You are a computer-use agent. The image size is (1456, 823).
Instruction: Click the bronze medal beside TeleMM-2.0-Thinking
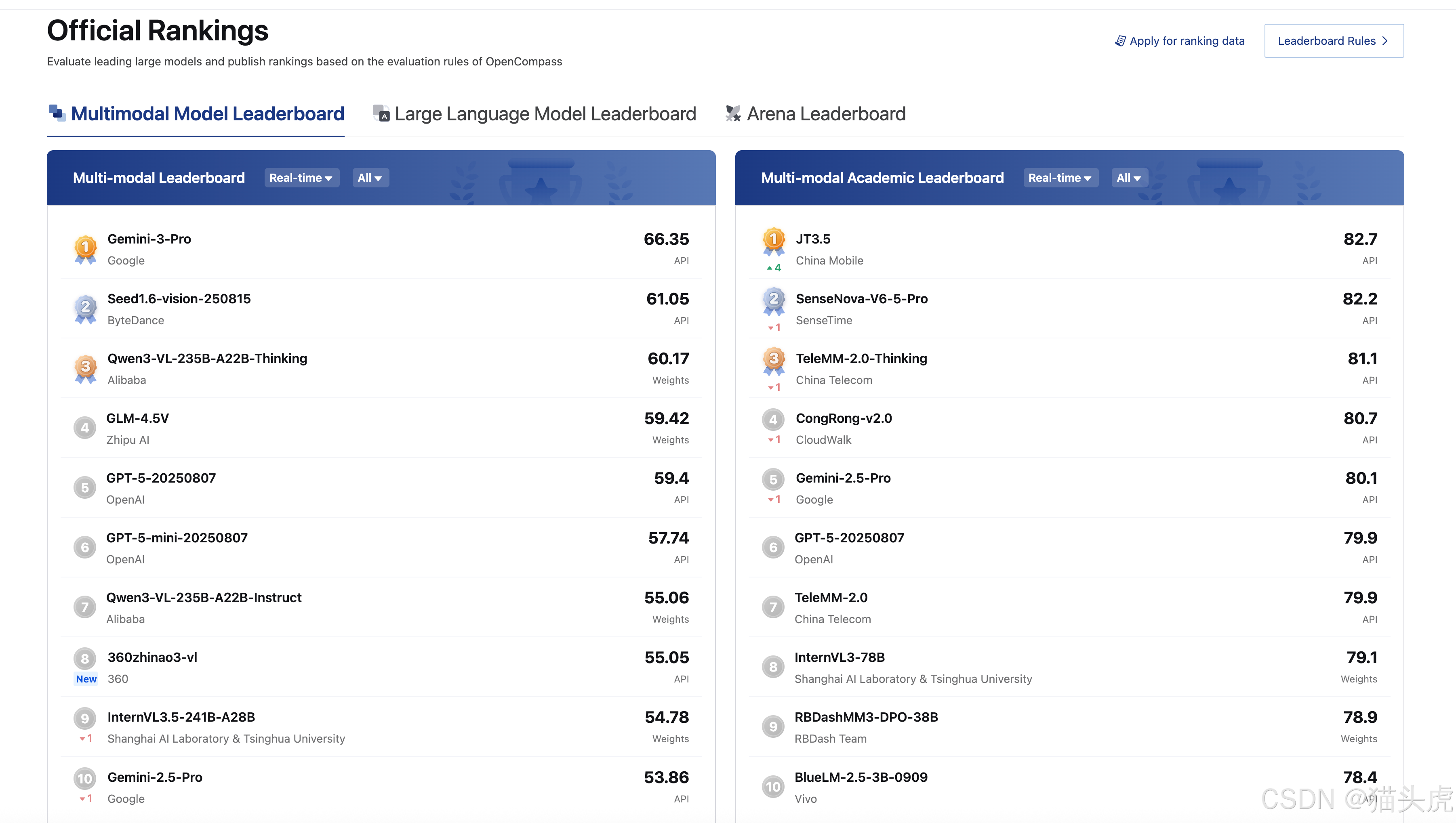tap(774, 360)
